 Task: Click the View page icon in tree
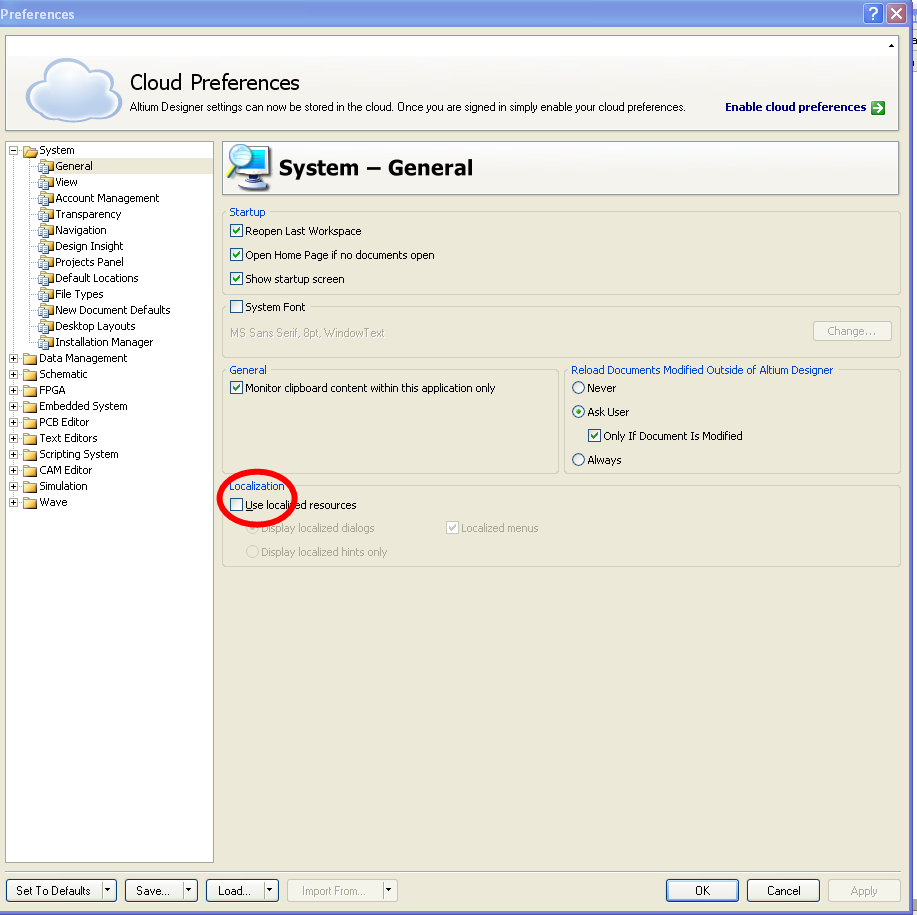pyautogui.click(x=46, y=182)
